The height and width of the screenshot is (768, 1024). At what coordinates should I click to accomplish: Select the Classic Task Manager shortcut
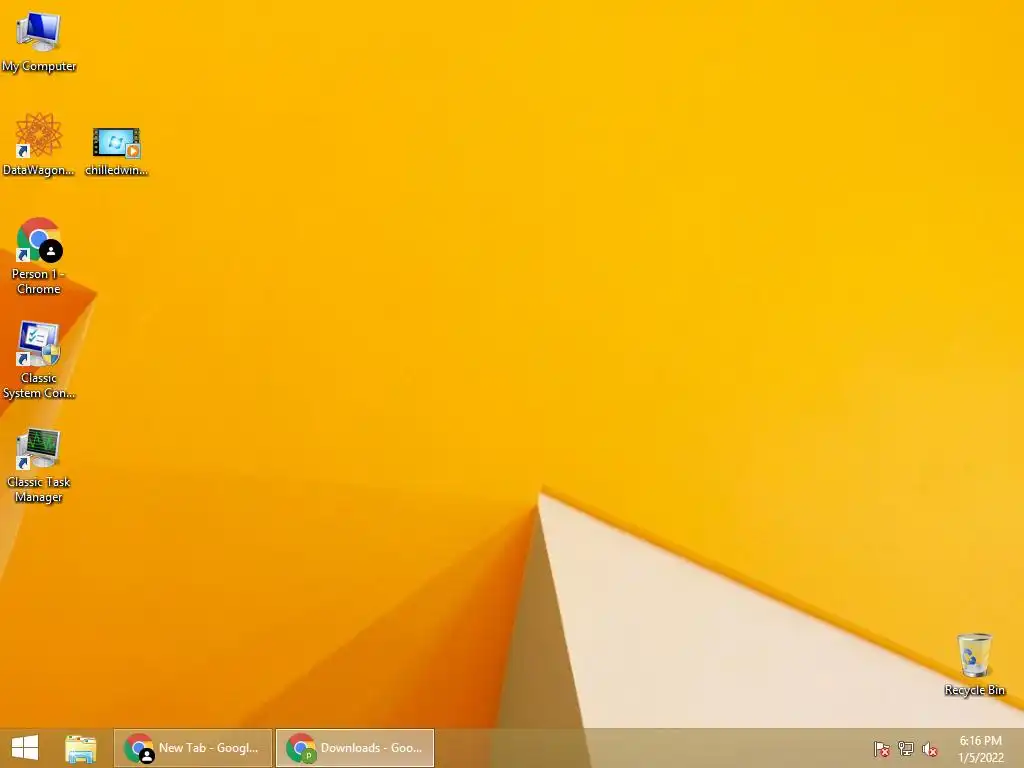pyautogui.click(x=39, y=465)
